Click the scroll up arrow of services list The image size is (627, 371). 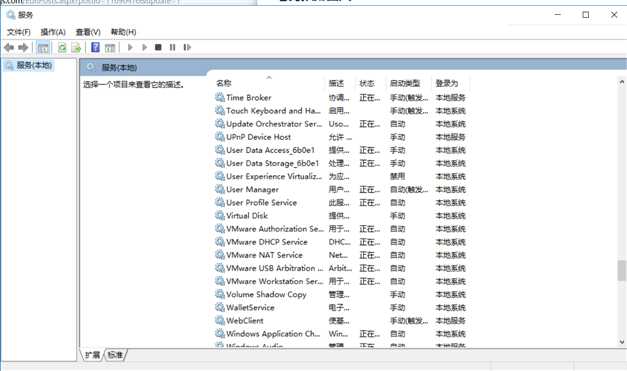(621, 82)
